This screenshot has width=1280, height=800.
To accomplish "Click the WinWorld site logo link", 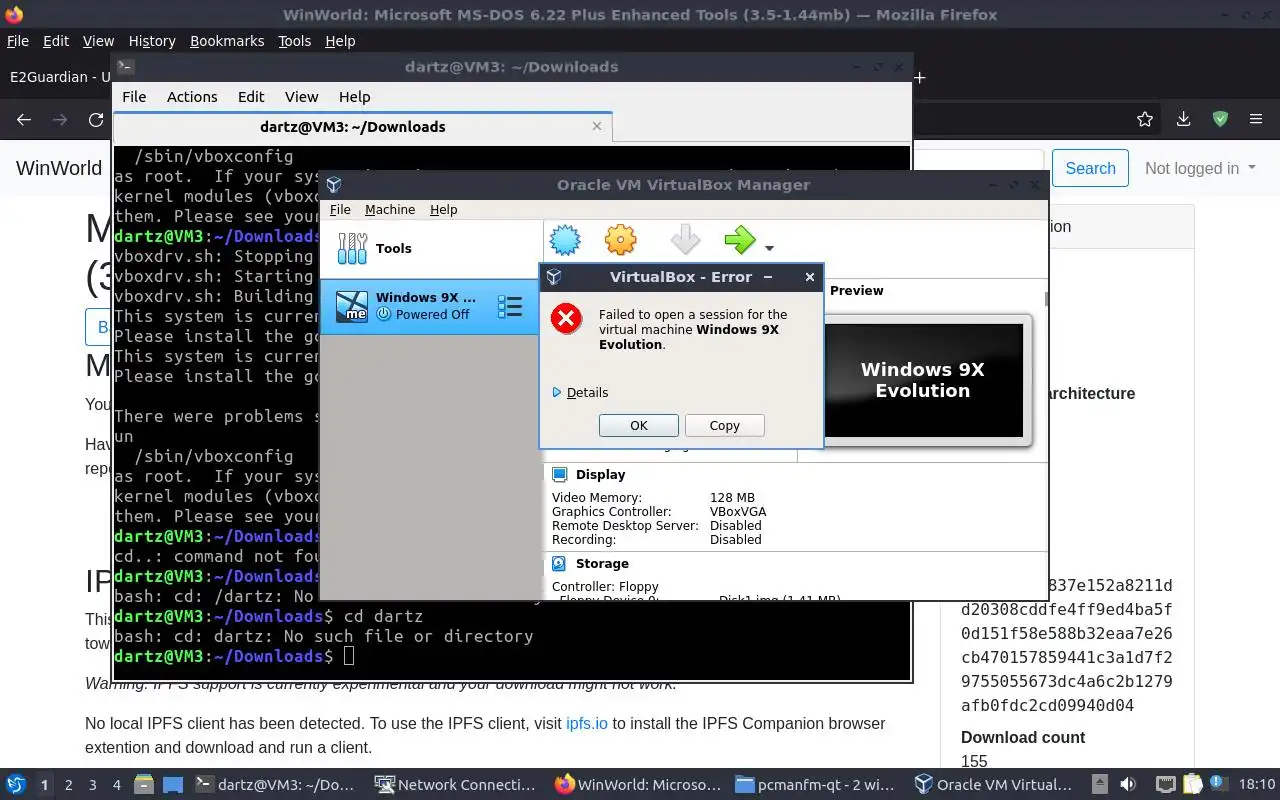I will (59, 168).
